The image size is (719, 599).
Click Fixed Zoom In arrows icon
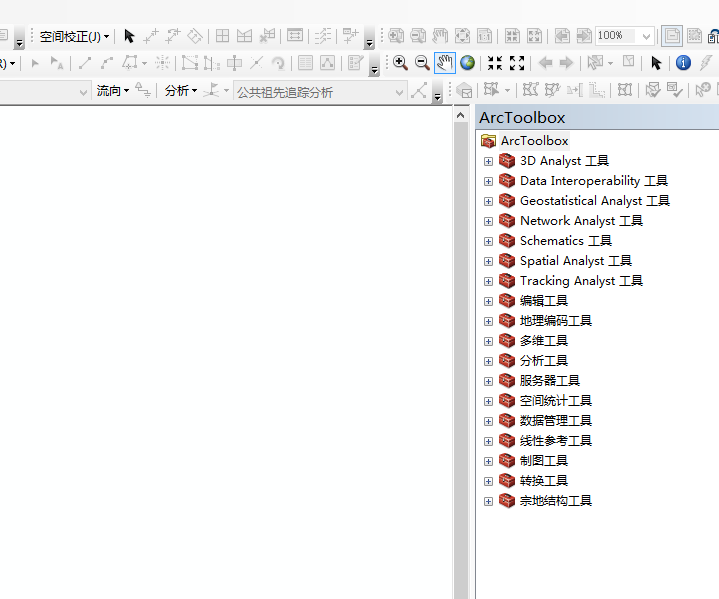tap(495, 63)
